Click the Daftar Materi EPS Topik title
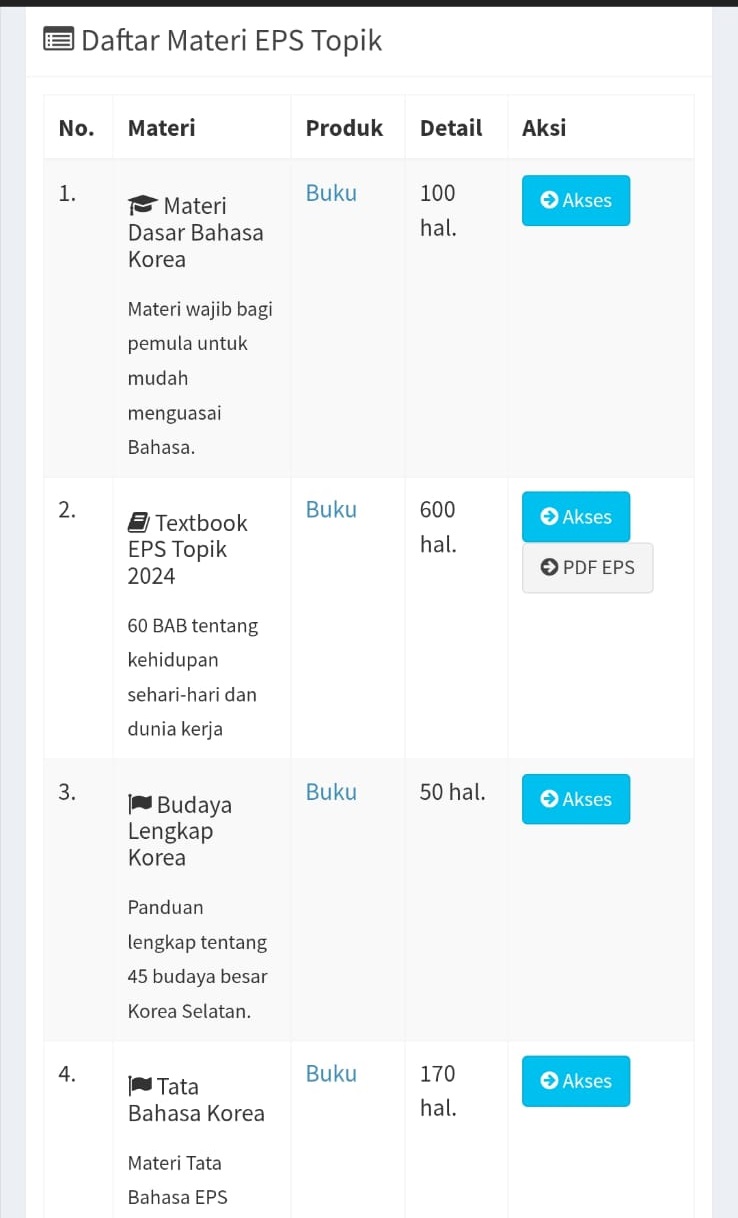This screenshot has width=738, height=1218. tap(231, 41)
